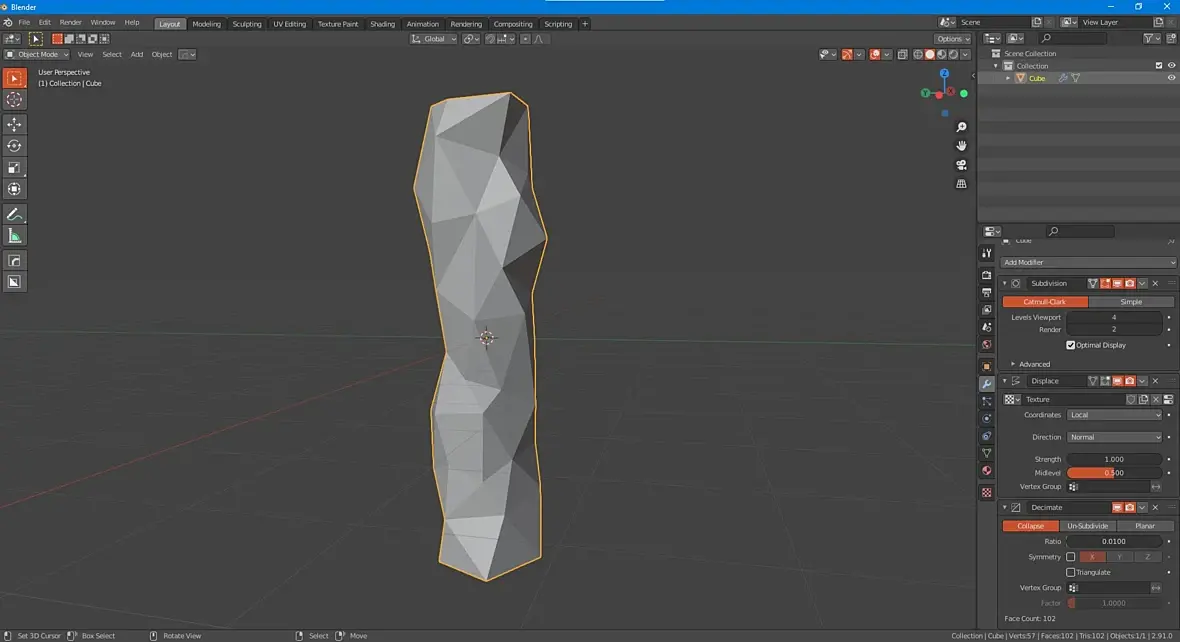Viewport: 1180px width, 642px height.
Task: Uncheck the Optimal Display checkbox
Action: pyautogui.click(x=1071, y=345)
